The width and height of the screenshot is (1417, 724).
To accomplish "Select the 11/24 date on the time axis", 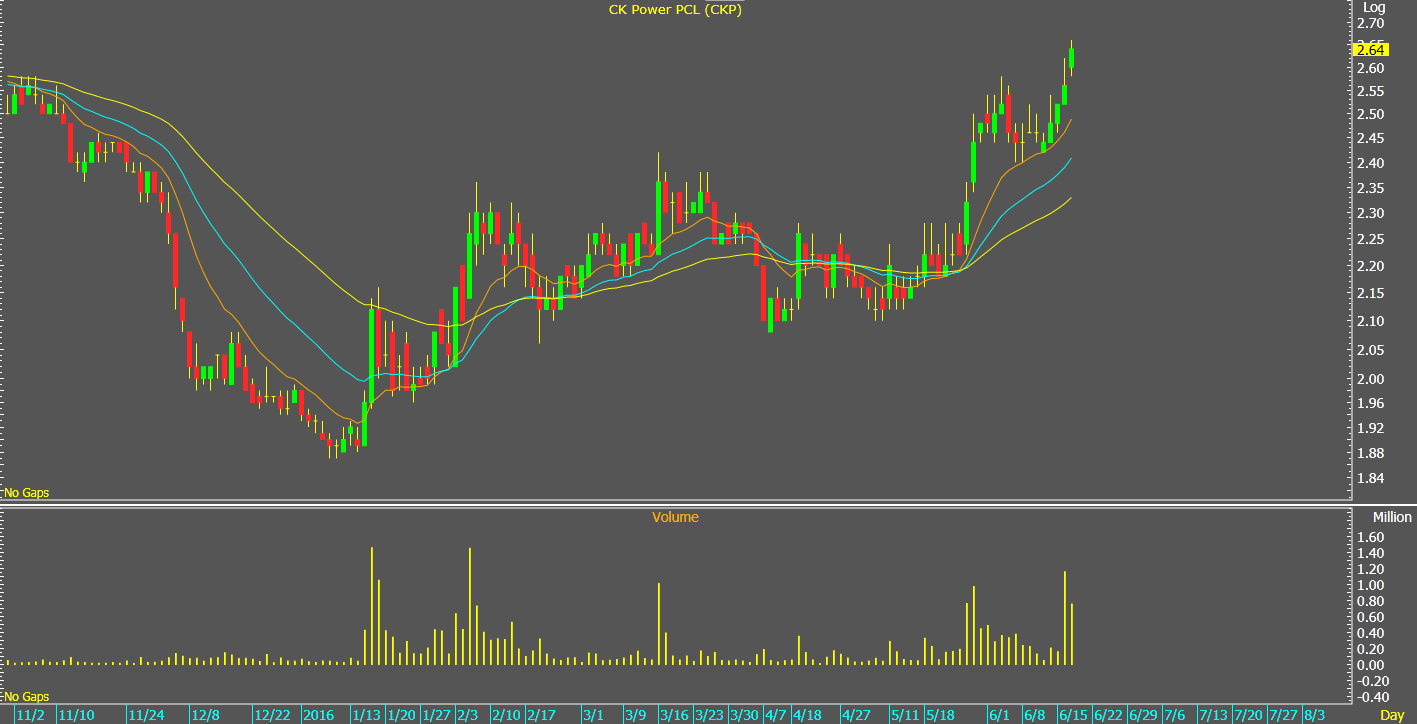I will point(148,715).
